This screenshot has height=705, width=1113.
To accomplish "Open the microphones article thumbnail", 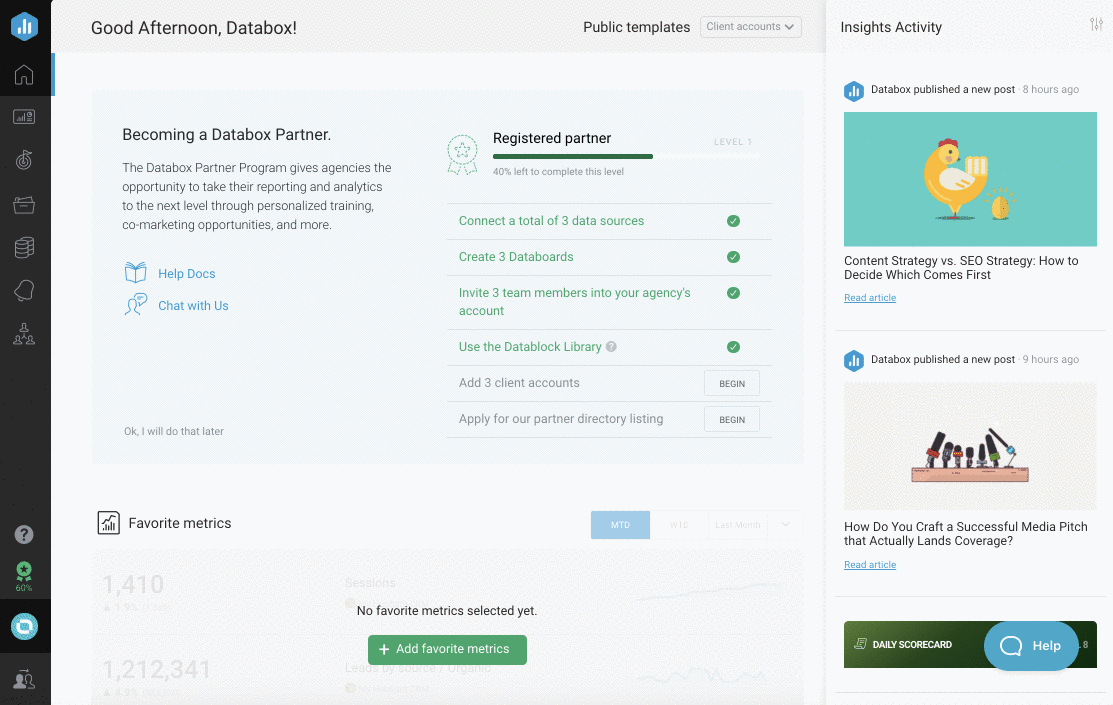I will click(970, 446).
